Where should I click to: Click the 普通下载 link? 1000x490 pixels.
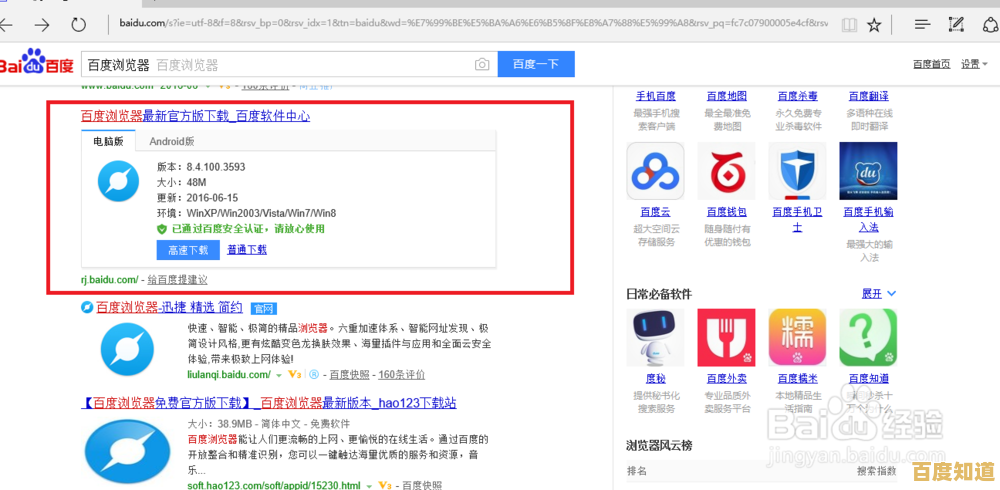[x=247, y=250]
